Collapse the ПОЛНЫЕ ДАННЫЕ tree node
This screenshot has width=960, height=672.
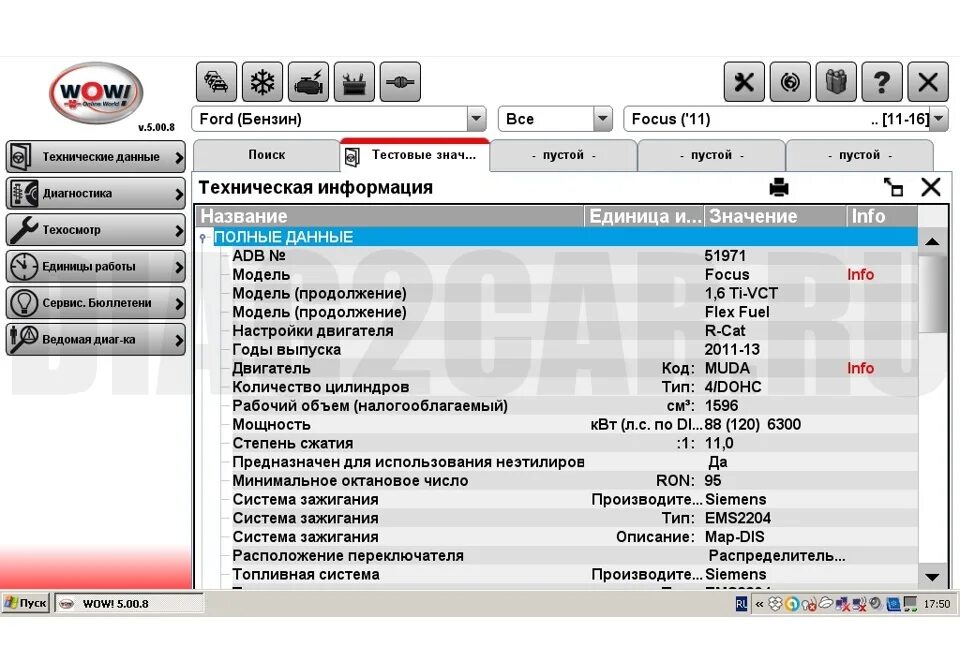203,237
